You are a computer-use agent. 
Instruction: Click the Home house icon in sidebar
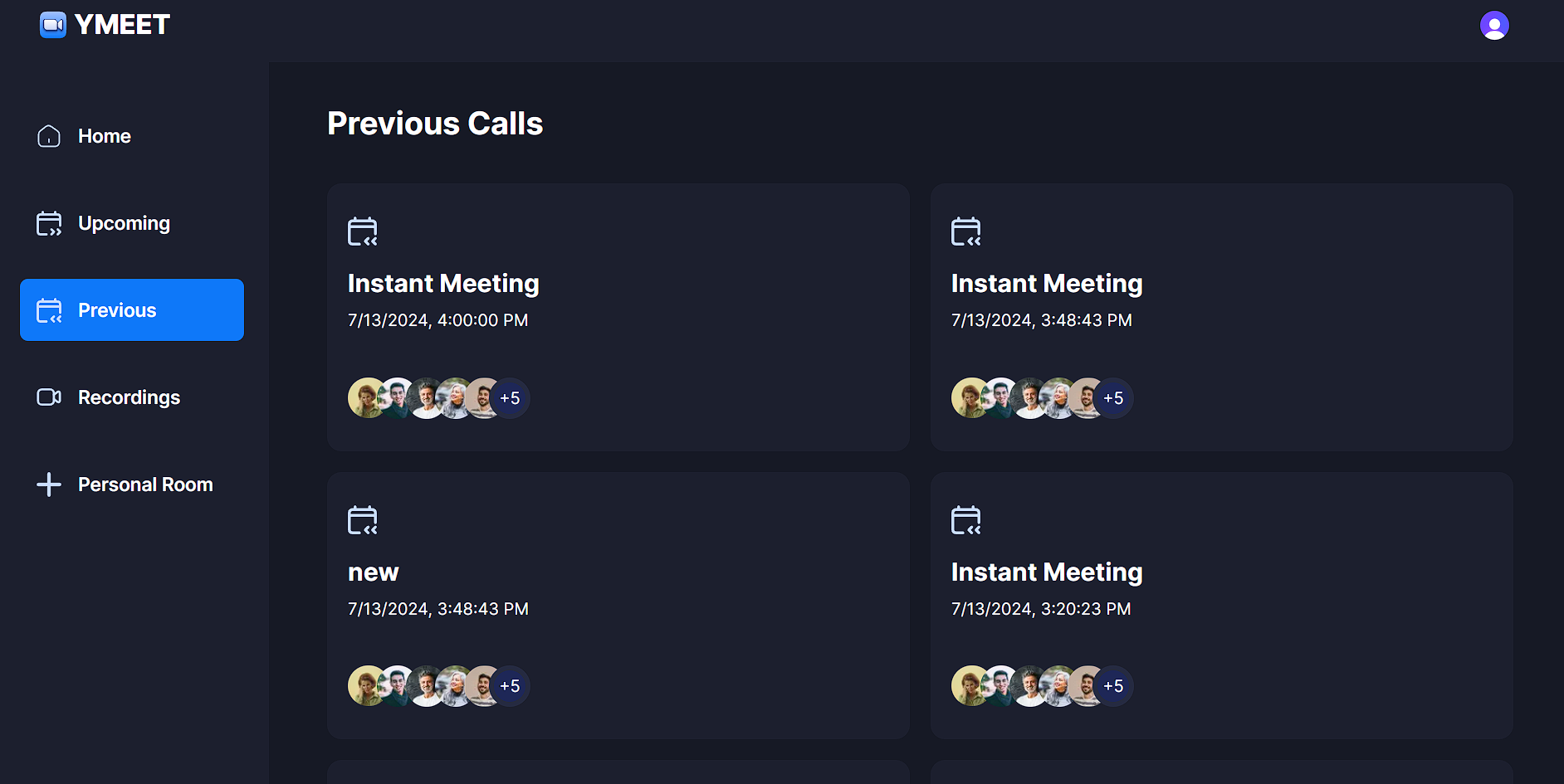coord(49,136)
